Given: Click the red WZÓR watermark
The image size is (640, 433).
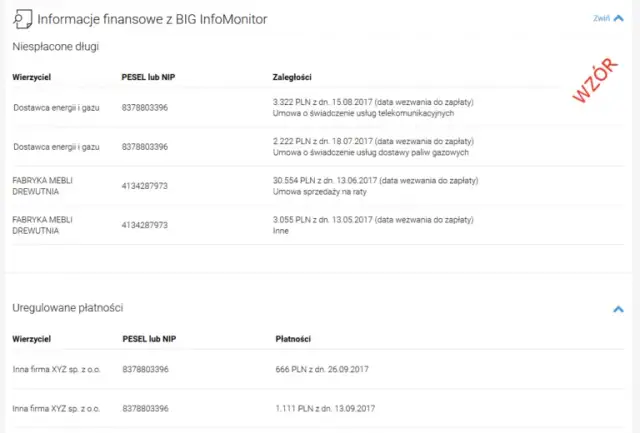Looking at the screenshot, I should [x=593, y=84].
